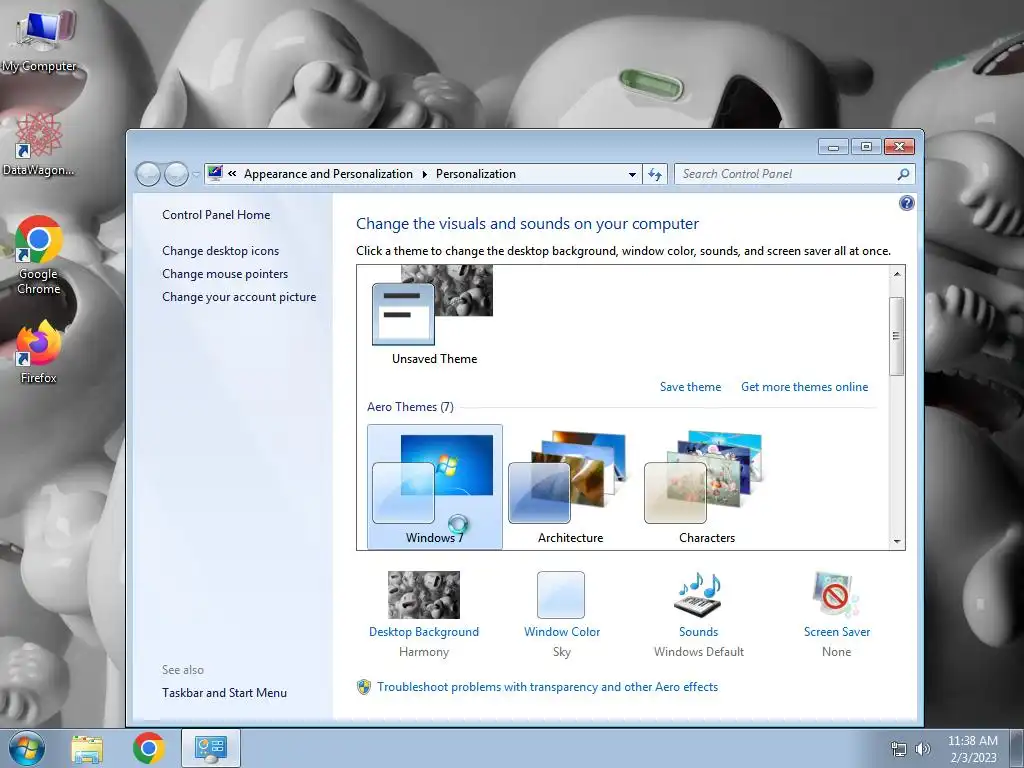Click the volume speaker tray icon
Image resolution: width=1024 pixels, height=768 pixels.
[x=922, y=749]
